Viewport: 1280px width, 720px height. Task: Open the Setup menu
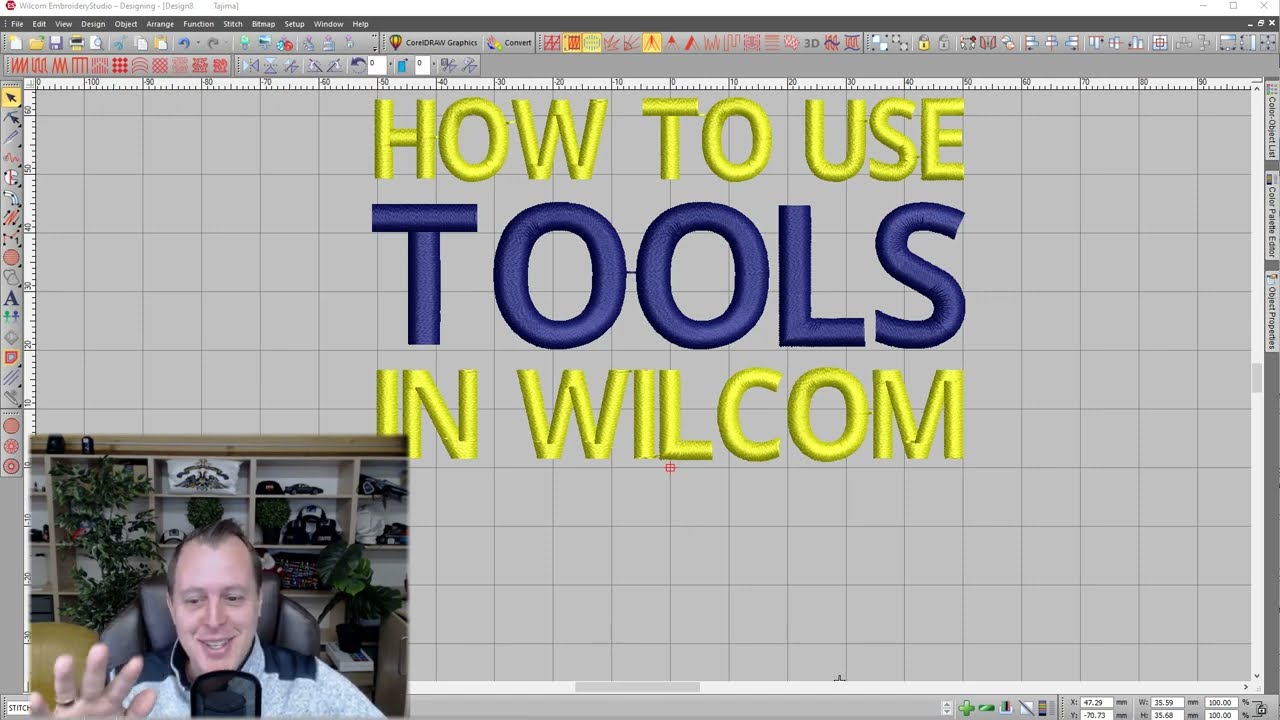294,24
